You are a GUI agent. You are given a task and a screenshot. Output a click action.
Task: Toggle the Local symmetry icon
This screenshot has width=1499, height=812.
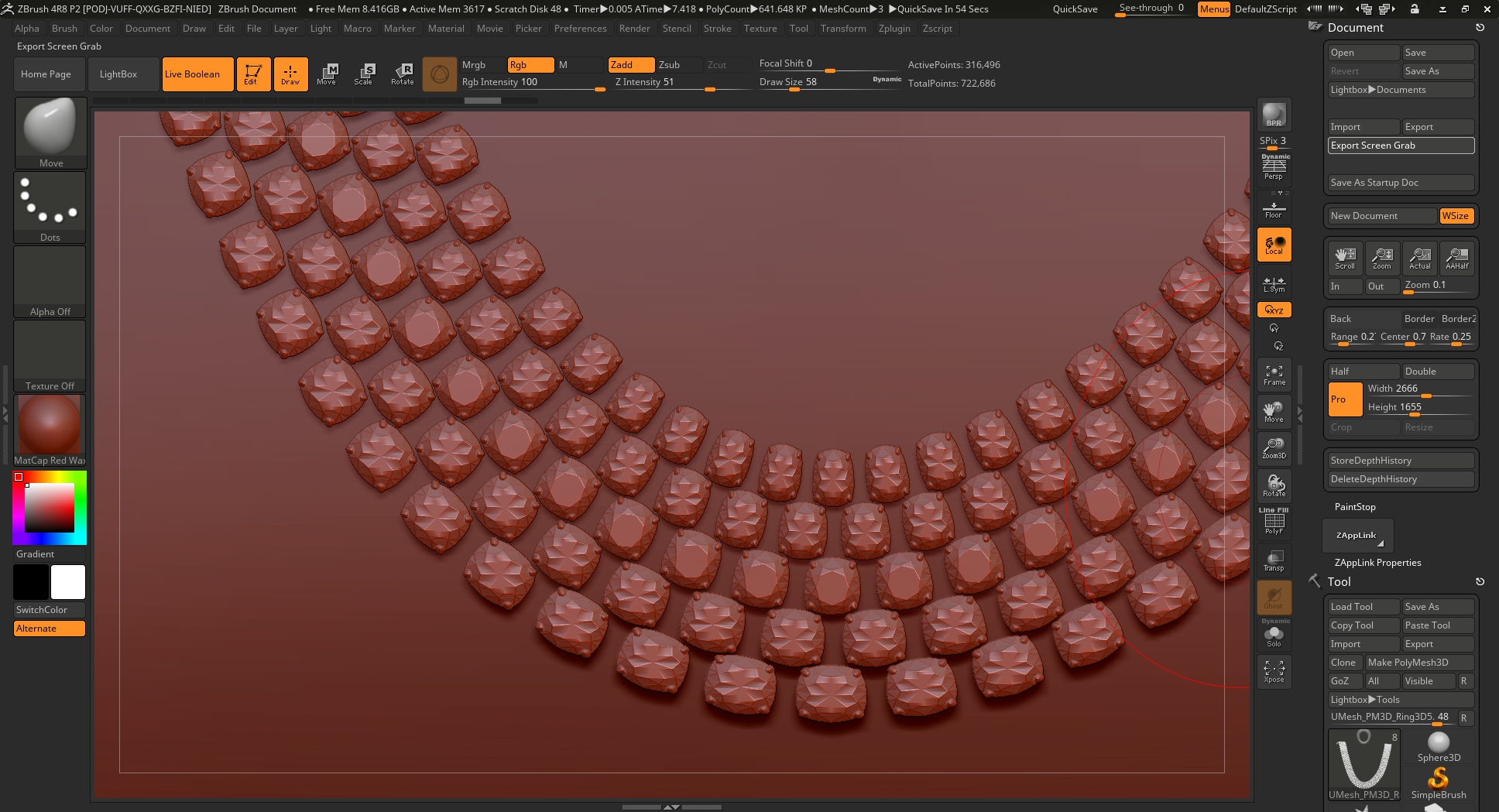tap(1274, 245)
